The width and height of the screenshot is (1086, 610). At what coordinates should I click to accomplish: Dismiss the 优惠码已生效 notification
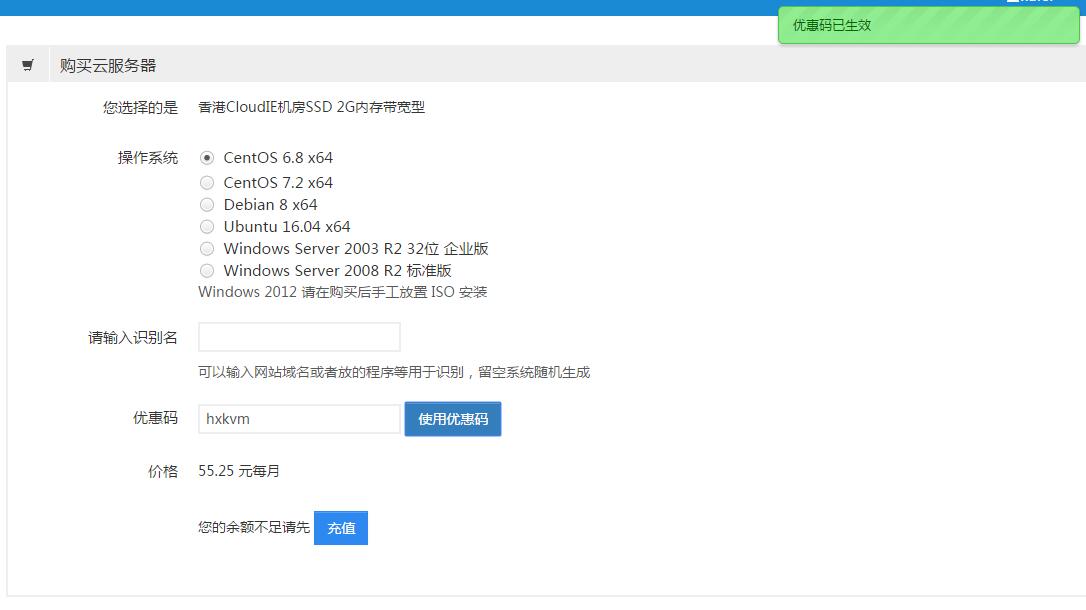929,26
